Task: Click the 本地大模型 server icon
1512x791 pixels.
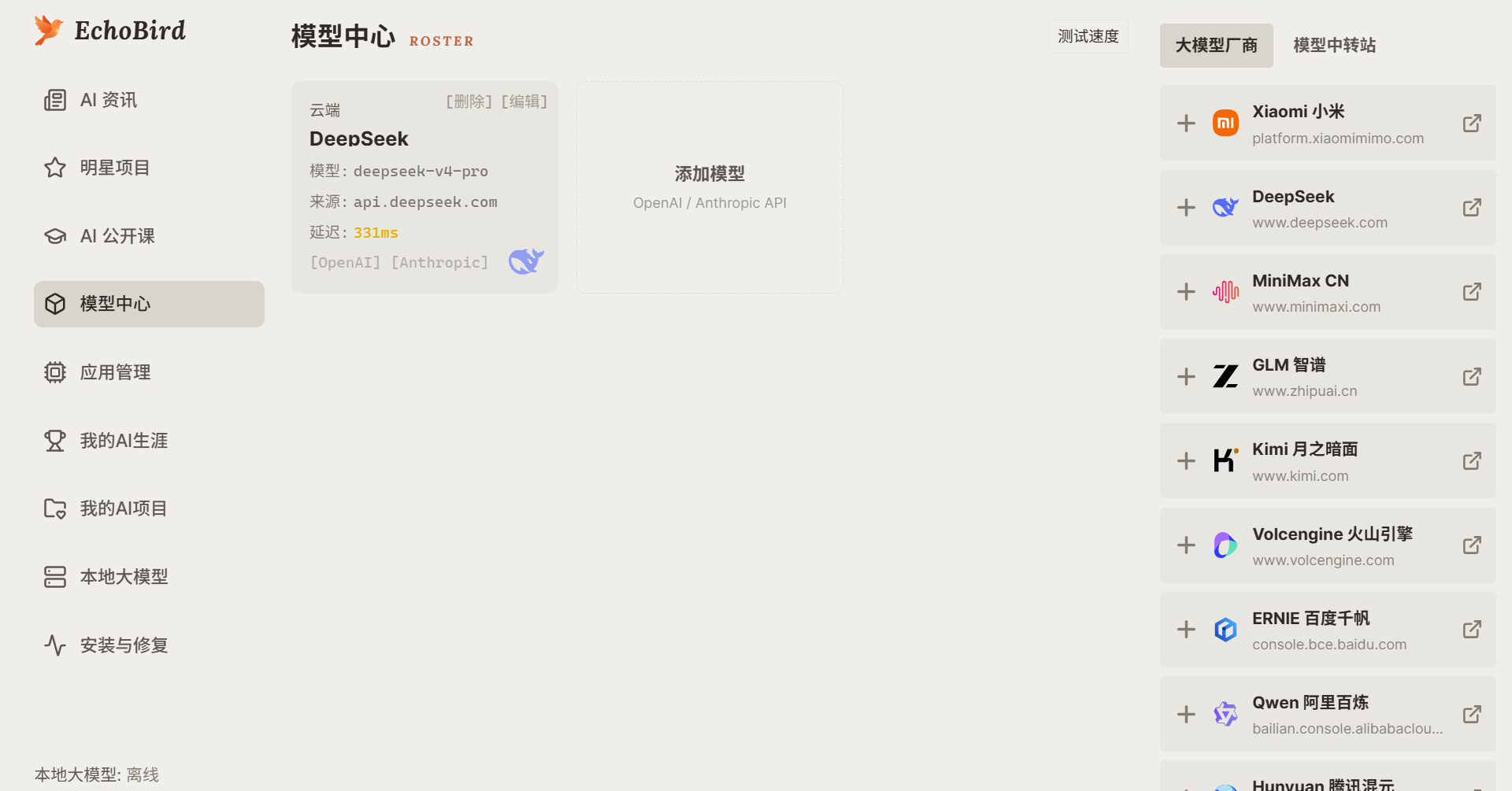Action: [55, 577]
